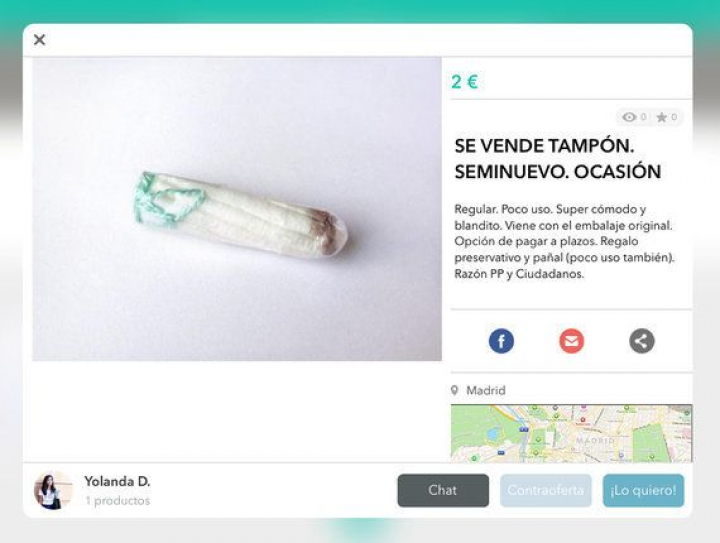Image resolution: width=720 pixels, height=543 pixels.
Task: Click the views eye icon
Action: [629, 118]
